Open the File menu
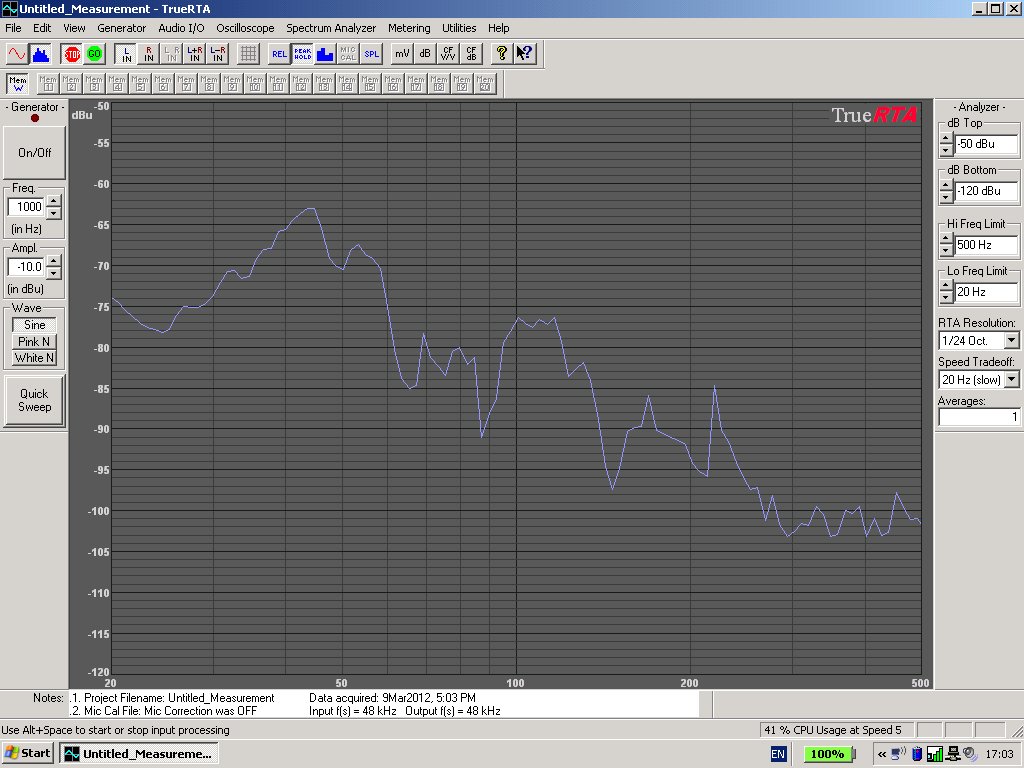Image resolution: width=1024 pixels, height=768 pixels. pyautogui.click(x=13, y=28)
